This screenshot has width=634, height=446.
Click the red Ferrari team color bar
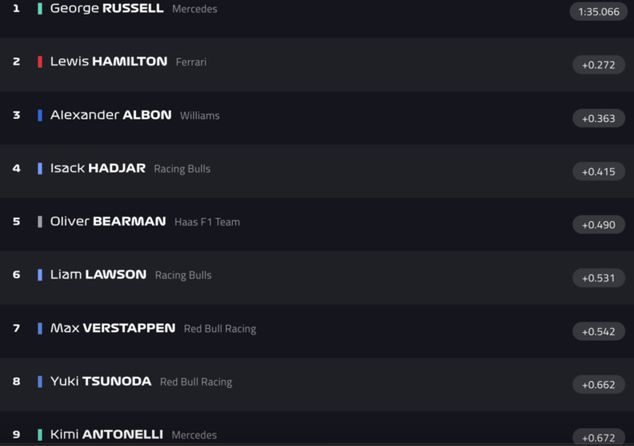coord(40,62)
